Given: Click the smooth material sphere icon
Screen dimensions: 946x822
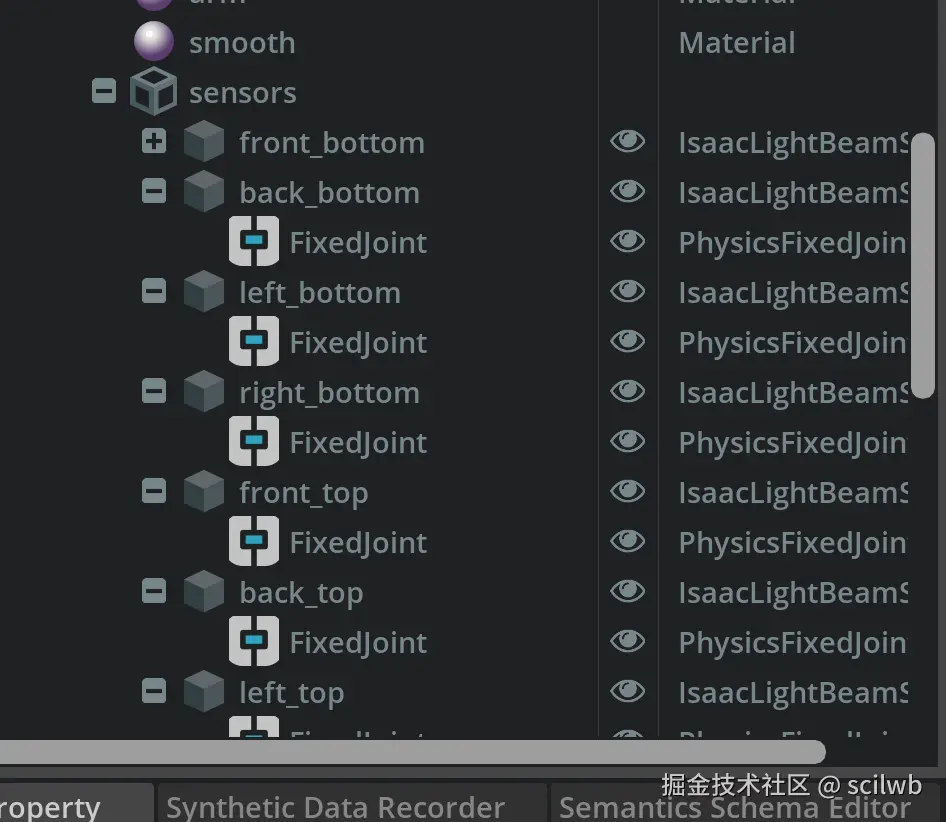Looking at the screenshot, I should [154, 43].
